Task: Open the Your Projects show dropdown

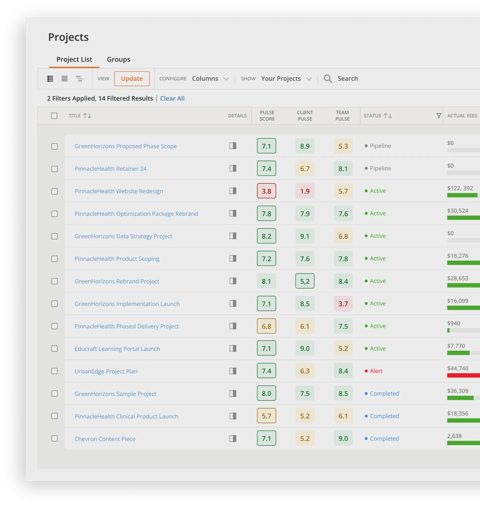Action: (286, 79)
